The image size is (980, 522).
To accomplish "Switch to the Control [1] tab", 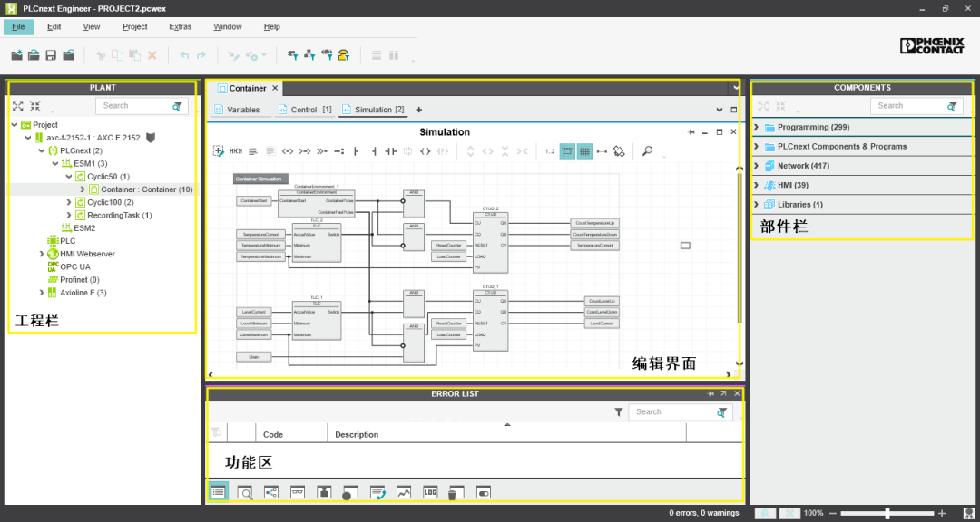I will click(304, 109).
